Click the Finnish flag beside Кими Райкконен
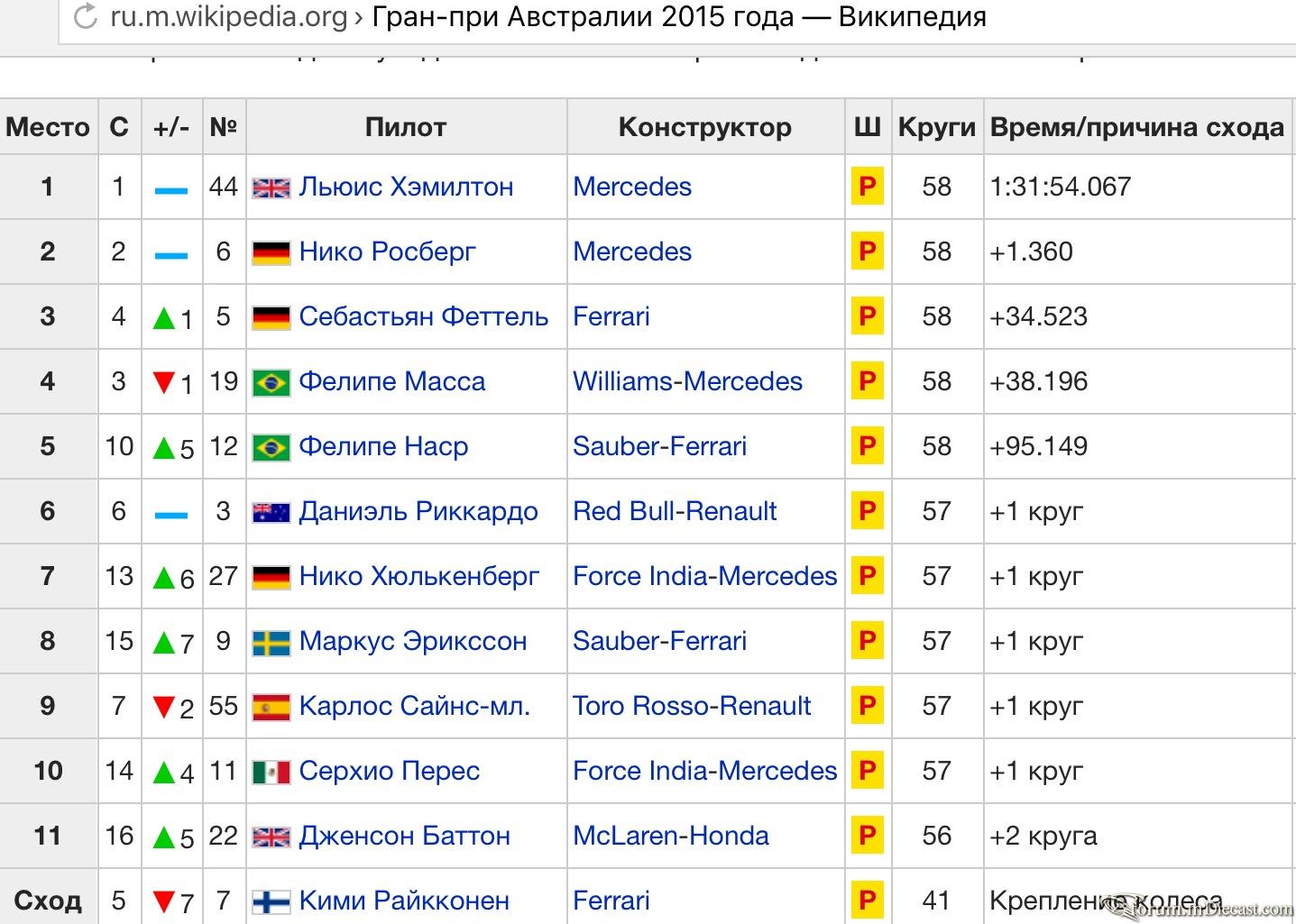This screenshot has width=1296, height=924. (271, 901)
